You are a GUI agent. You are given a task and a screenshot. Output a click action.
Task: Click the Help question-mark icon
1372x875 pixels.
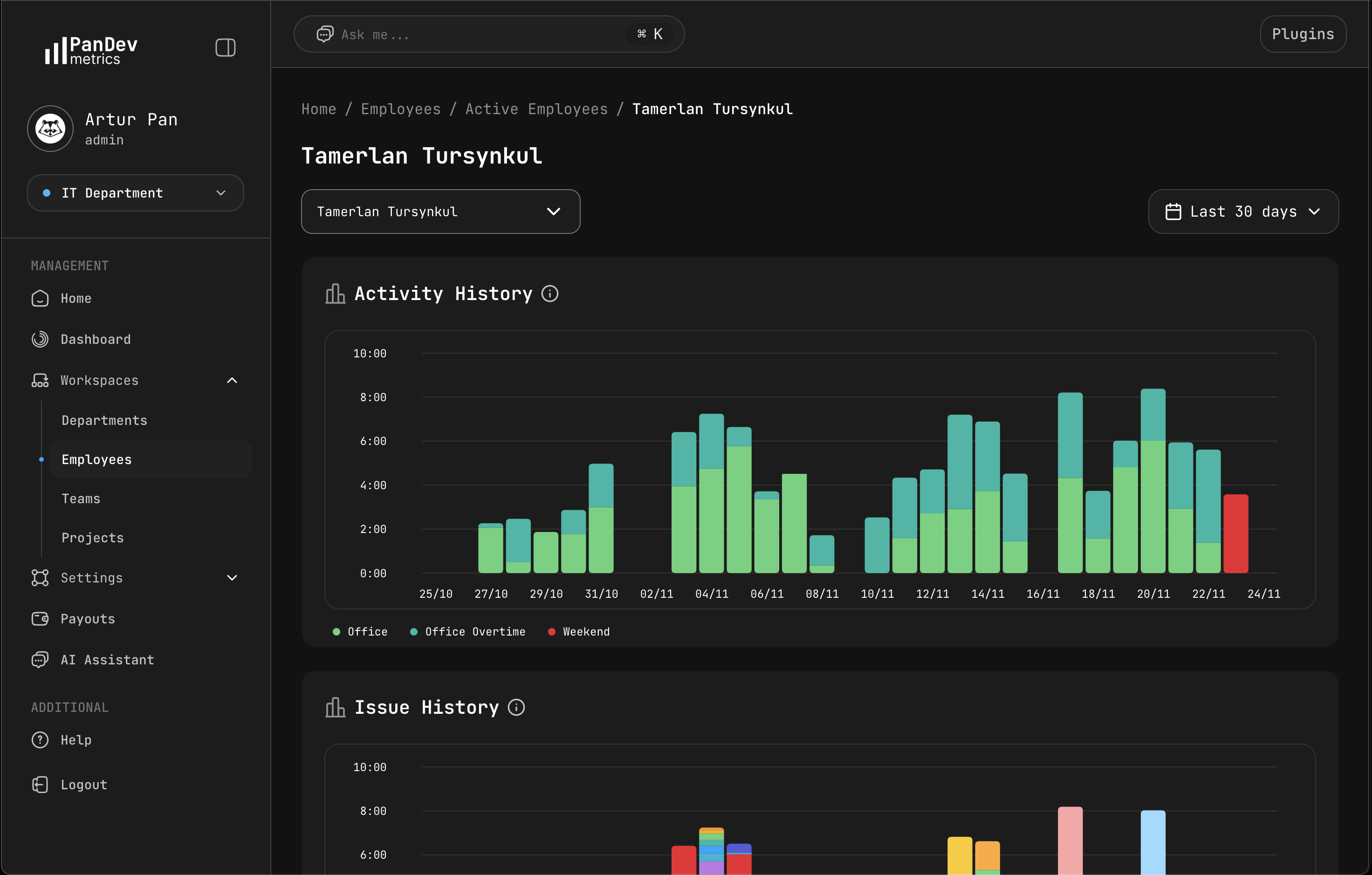39,739
